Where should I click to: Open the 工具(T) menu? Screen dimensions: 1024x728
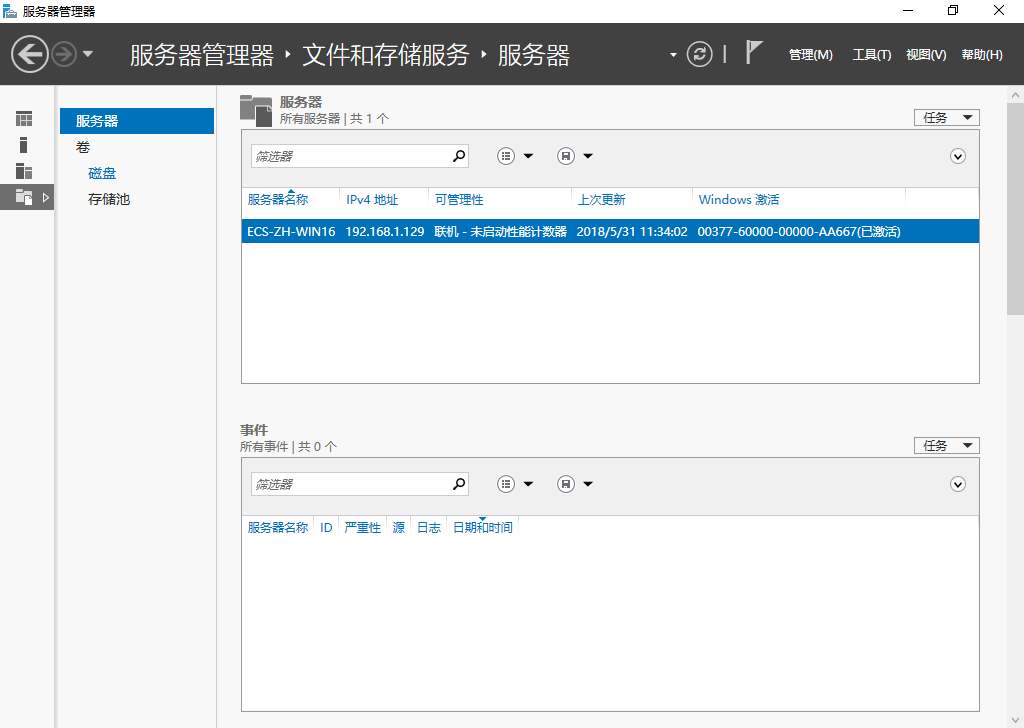(871, 55)
